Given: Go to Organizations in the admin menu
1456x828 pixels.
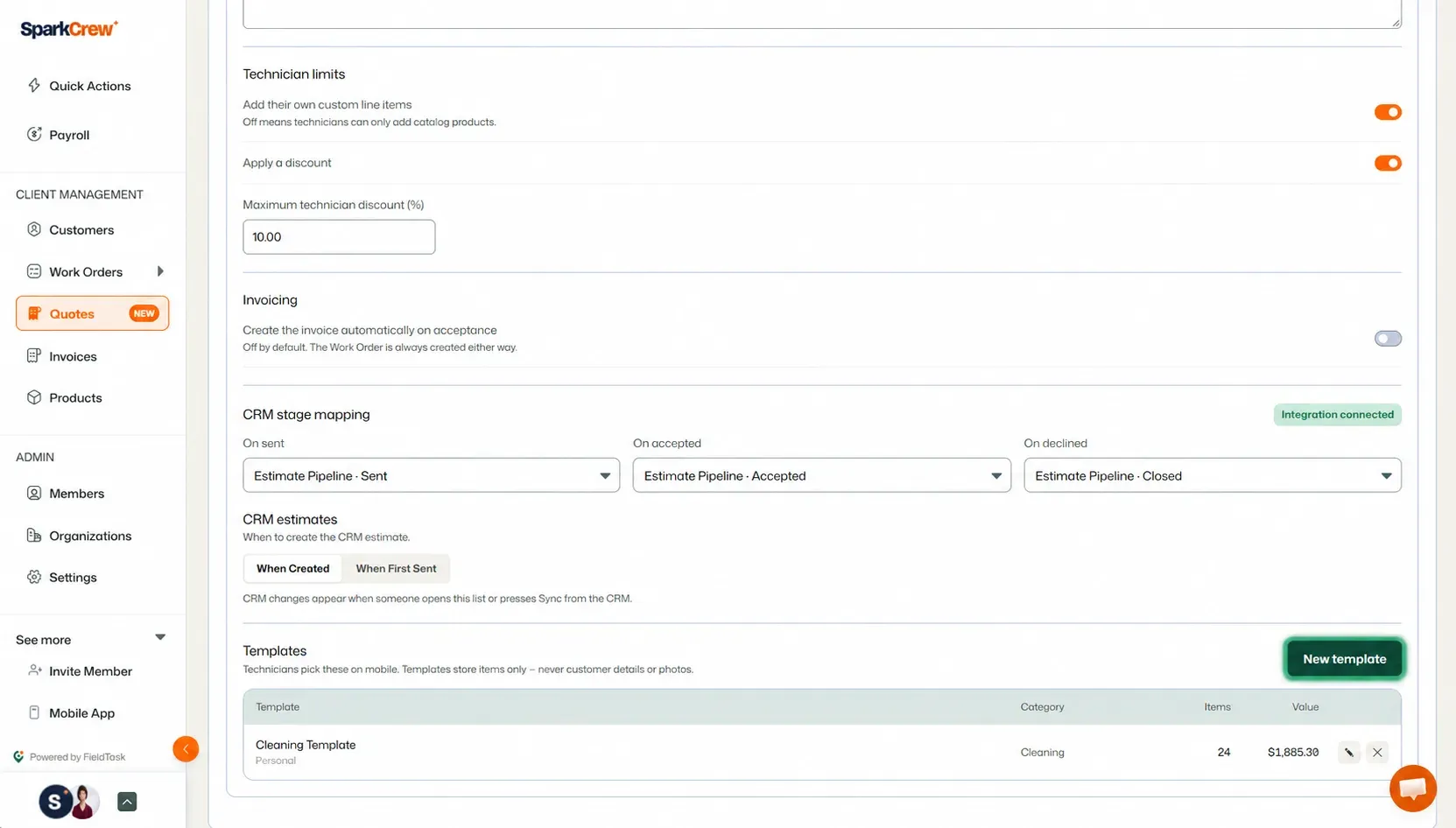Looking at the screenshot, I should point(90,536).
